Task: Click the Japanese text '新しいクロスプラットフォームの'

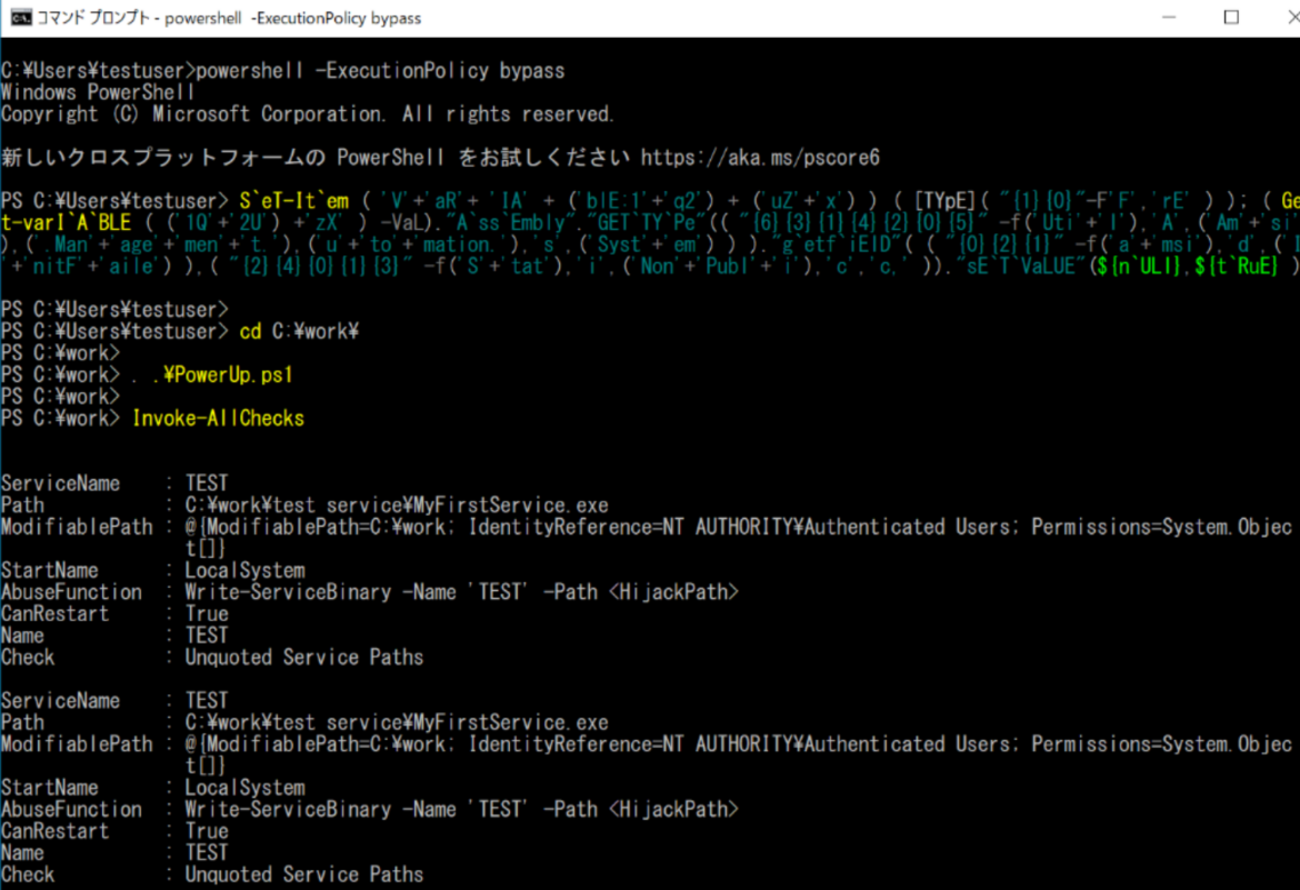Action: coord(164,158)
